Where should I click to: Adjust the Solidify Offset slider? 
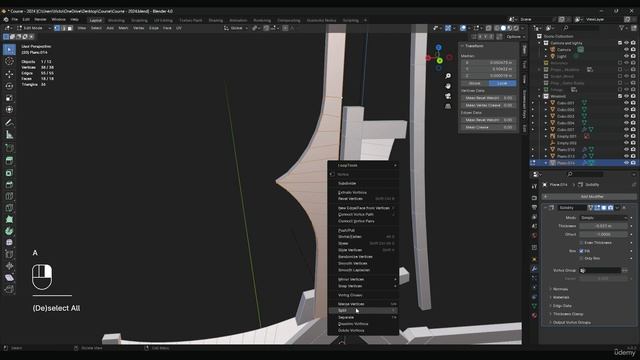(x=603, y=234)
